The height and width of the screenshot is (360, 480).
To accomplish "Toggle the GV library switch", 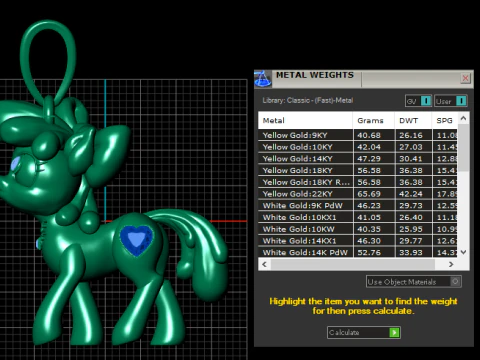I will click(x=418, y=101).
